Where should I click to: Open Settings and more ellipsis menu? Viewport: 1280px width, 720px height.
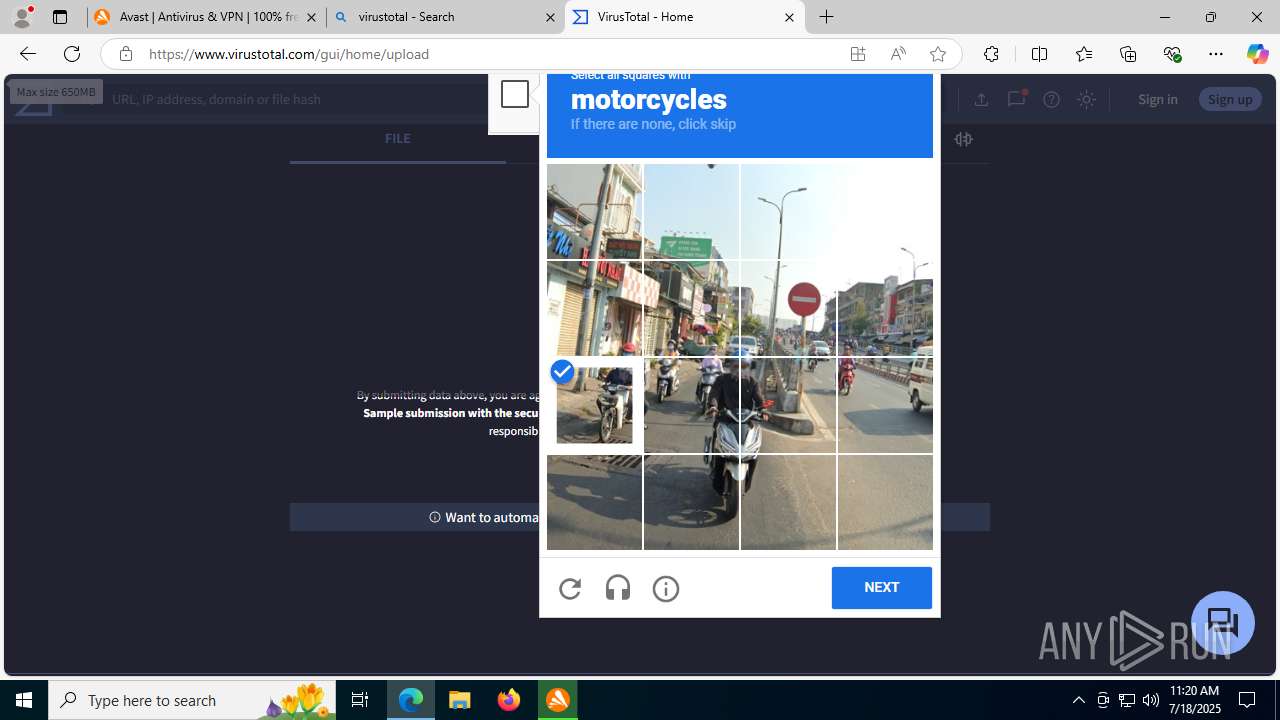(x=1216, y=54)
